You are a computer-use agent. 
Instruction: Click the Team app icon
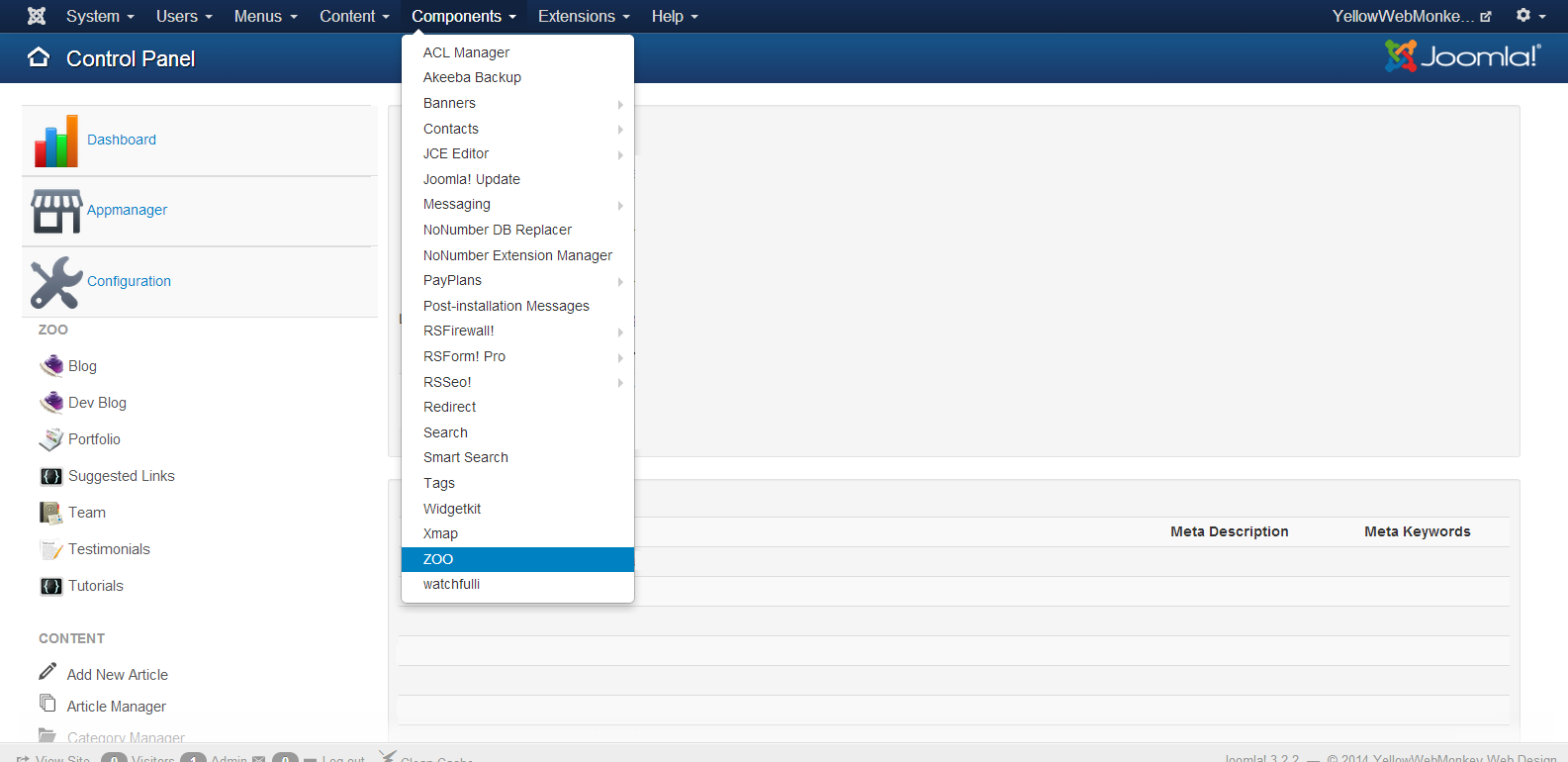pyautogui.click(x=51, y=513)
